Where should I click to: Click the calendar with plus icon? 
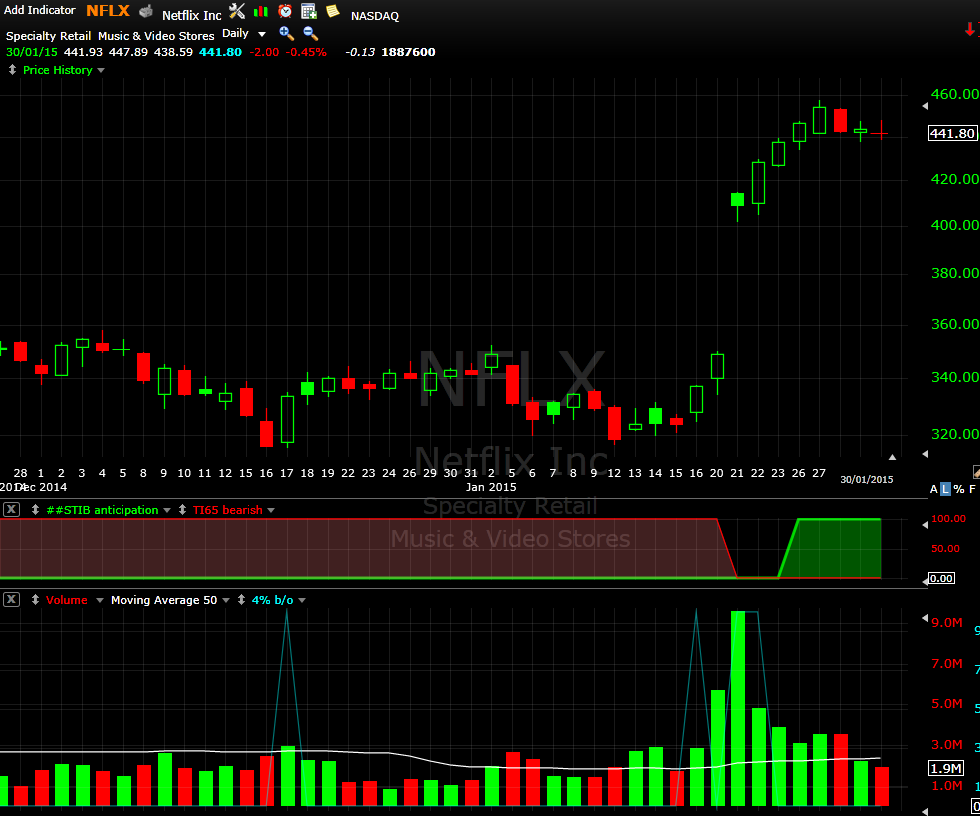[x=309, y=11]
